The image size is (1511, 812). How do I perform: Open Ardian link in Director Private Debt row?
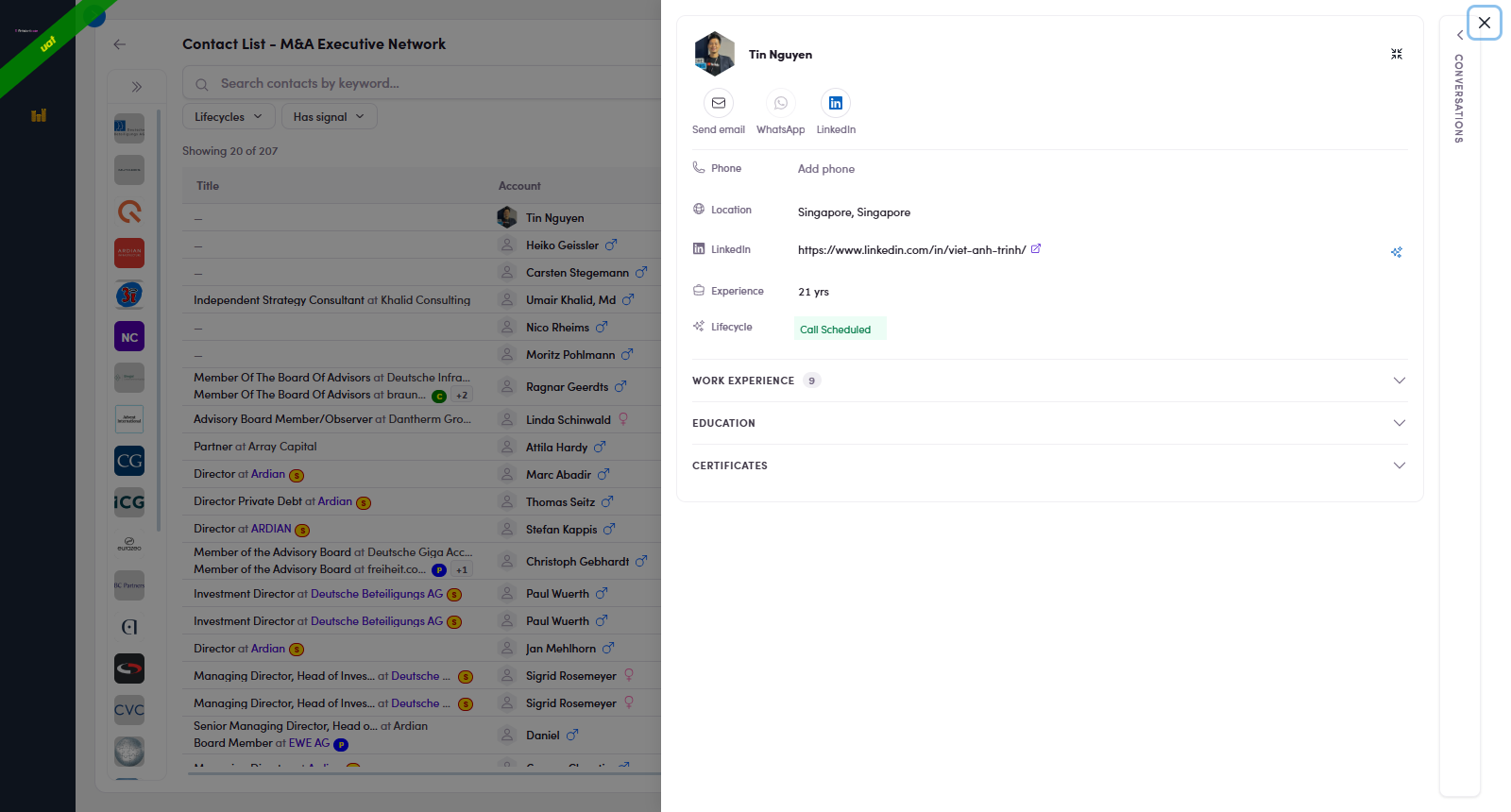click(x=335, y=501)
